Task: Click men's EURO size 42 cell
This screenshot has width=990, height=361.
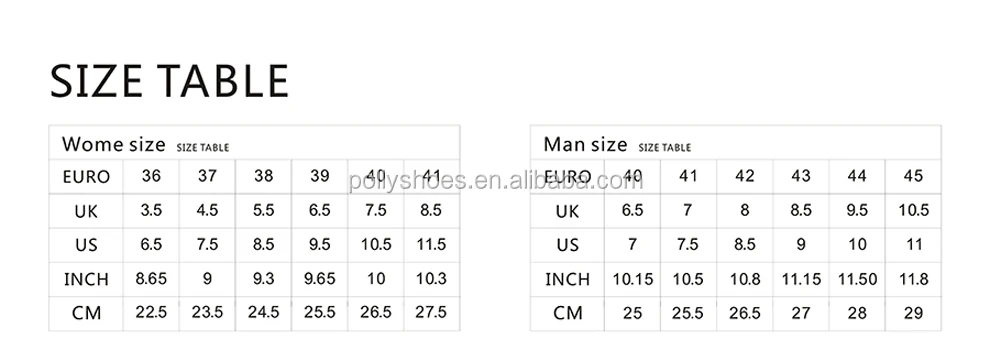Action: pyautogui.click(x=745, y=175)
